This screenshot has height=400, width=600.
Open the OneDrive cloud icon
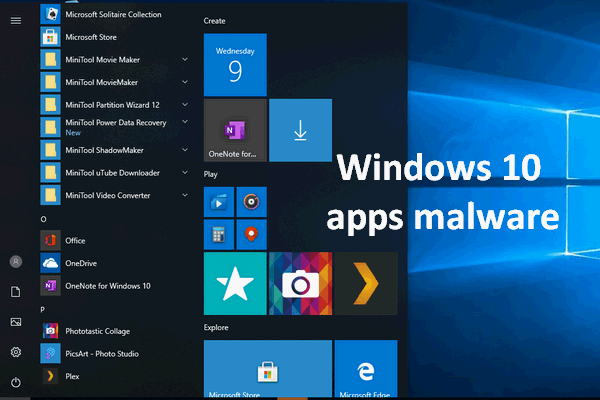(51, 263)
